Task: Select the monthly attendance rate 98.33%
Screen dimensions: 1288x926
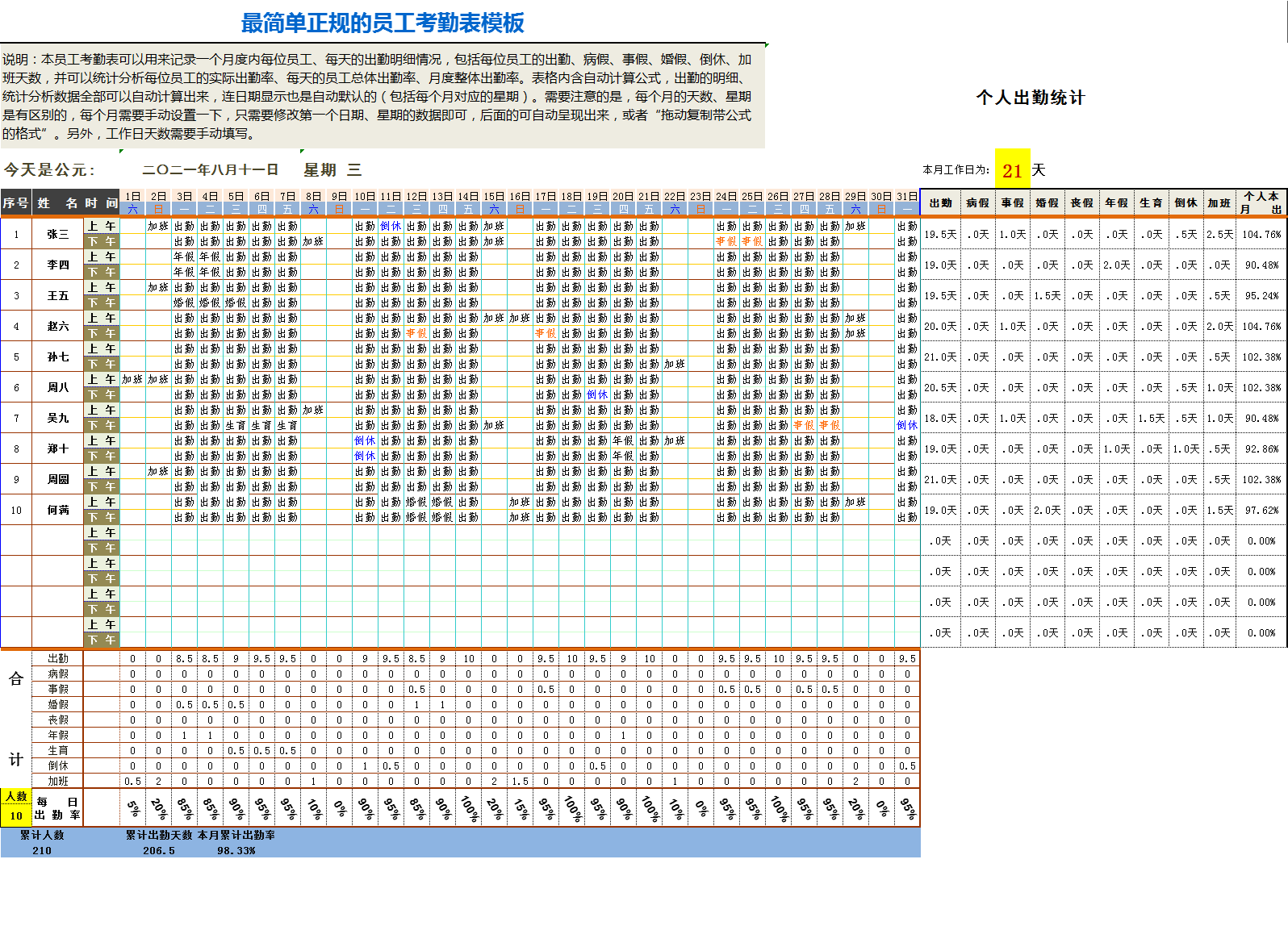Action: 236,850
